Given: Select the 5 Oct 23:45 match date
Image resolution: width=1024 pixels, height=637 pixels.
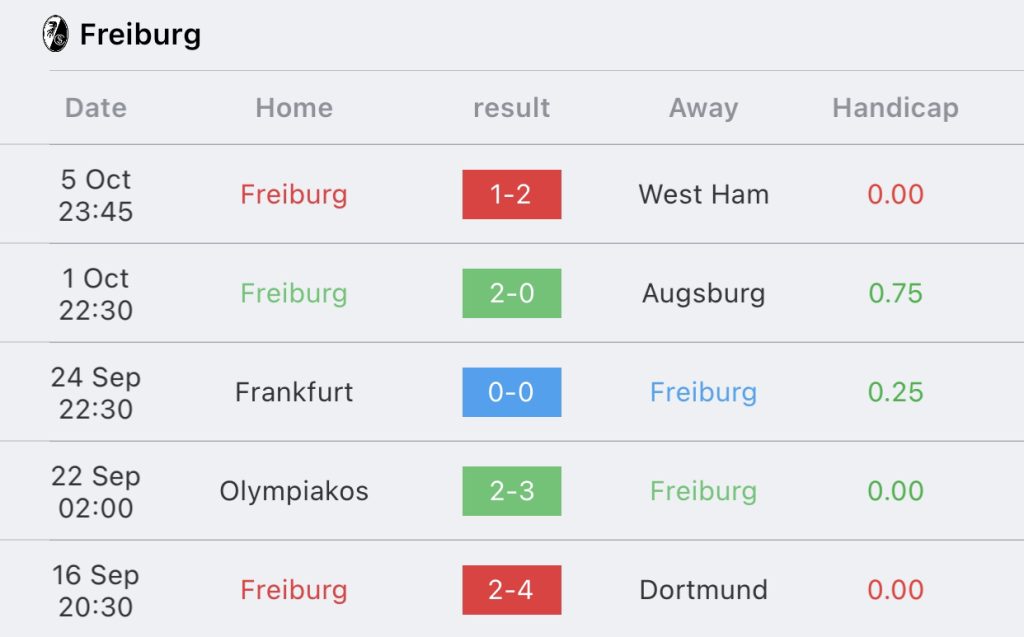Looking at the screenshot, I should point(95,195).
